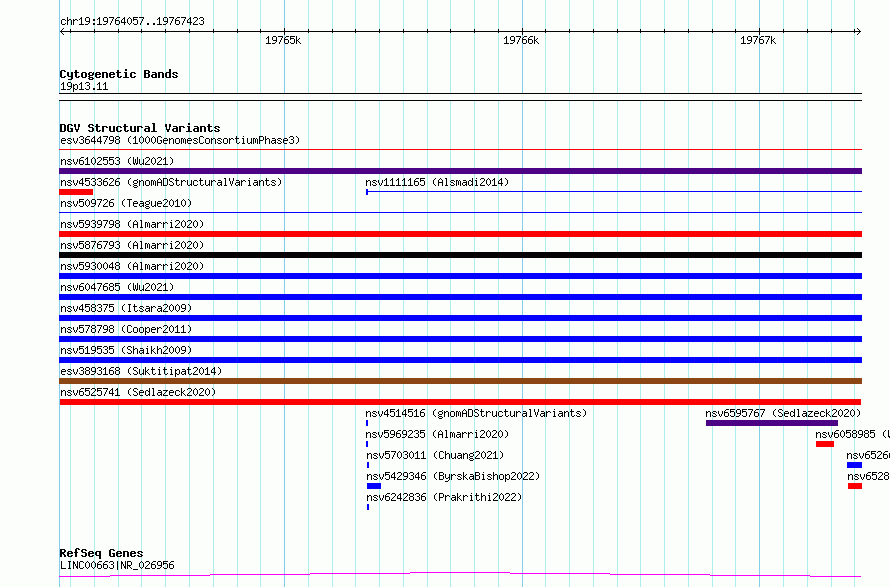Open the nsv1111165 (Alsmadi2014) variant label
Image resolution: width=890 pixels, height=587 pixels.
coord(437,182)
